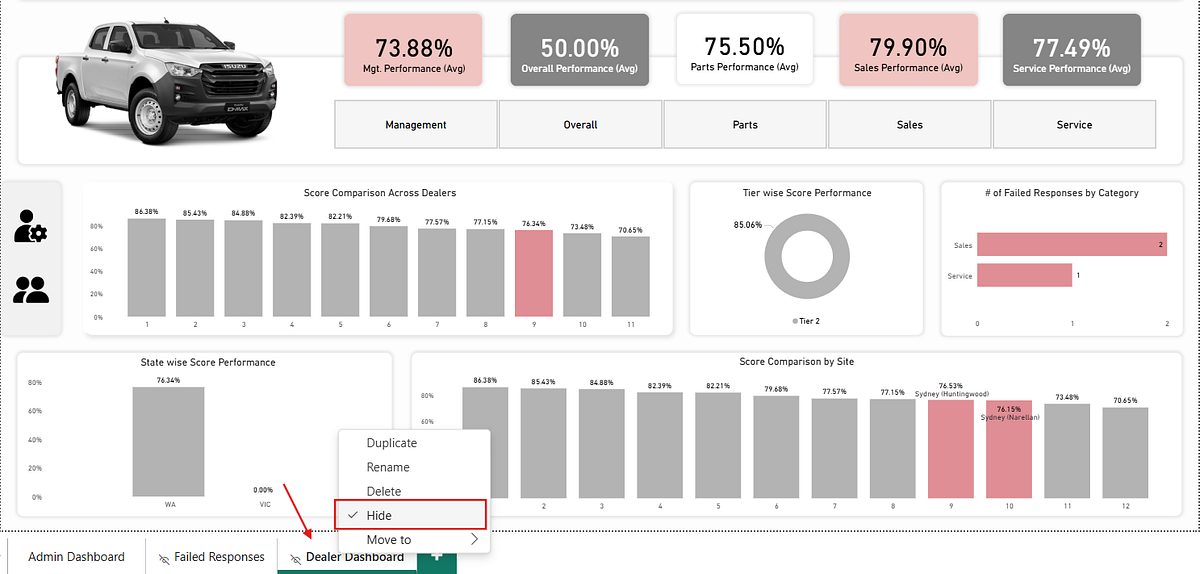The image size is (1200, 574).
Task: Select the Mgt. Performance 73.88% card
Action: (x=414, y=51)
